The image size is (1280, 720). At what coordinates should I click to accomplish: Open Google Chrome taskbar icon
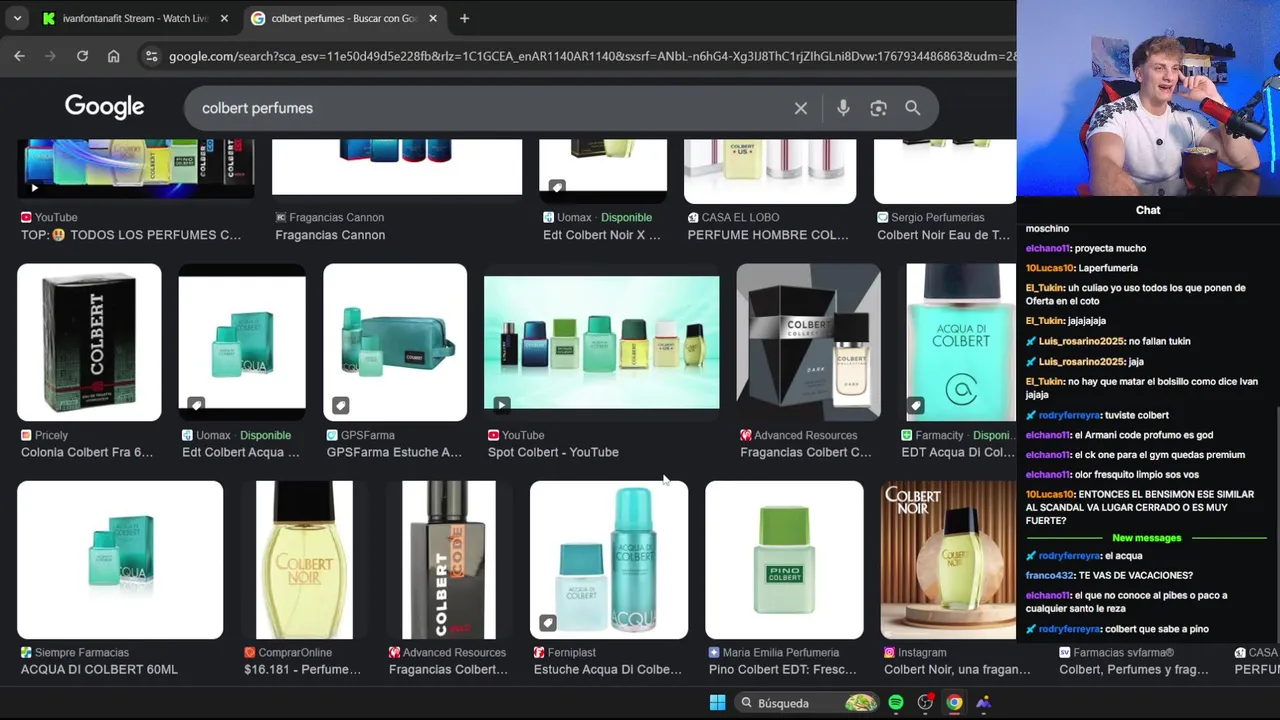pyautogui.click(x=954, y=703)
